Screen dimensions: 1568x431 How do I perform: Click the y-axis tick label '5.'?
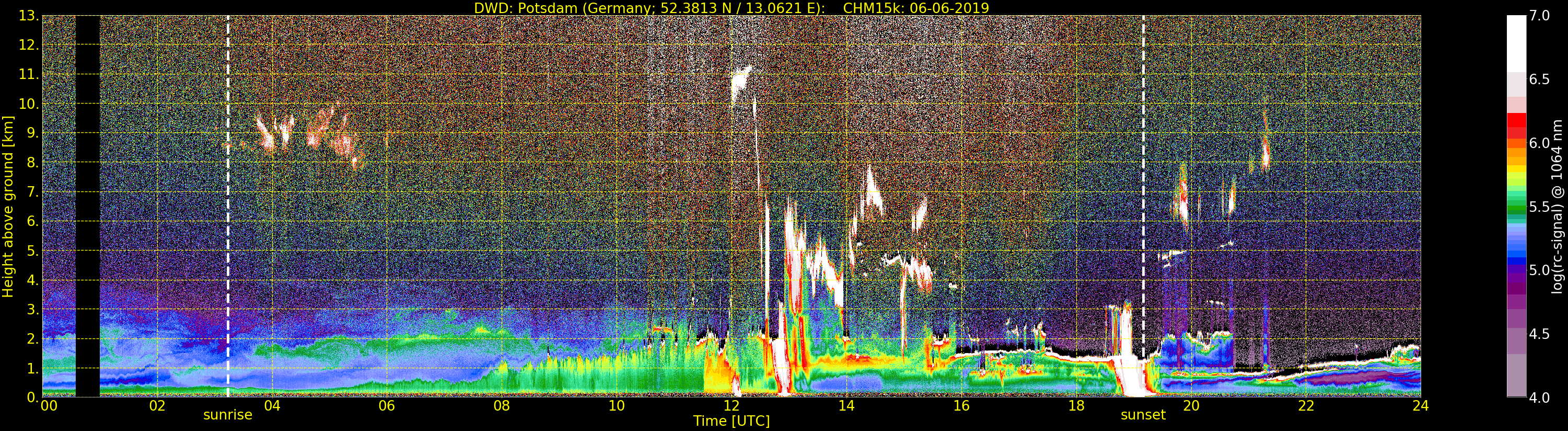coord(32,251)
